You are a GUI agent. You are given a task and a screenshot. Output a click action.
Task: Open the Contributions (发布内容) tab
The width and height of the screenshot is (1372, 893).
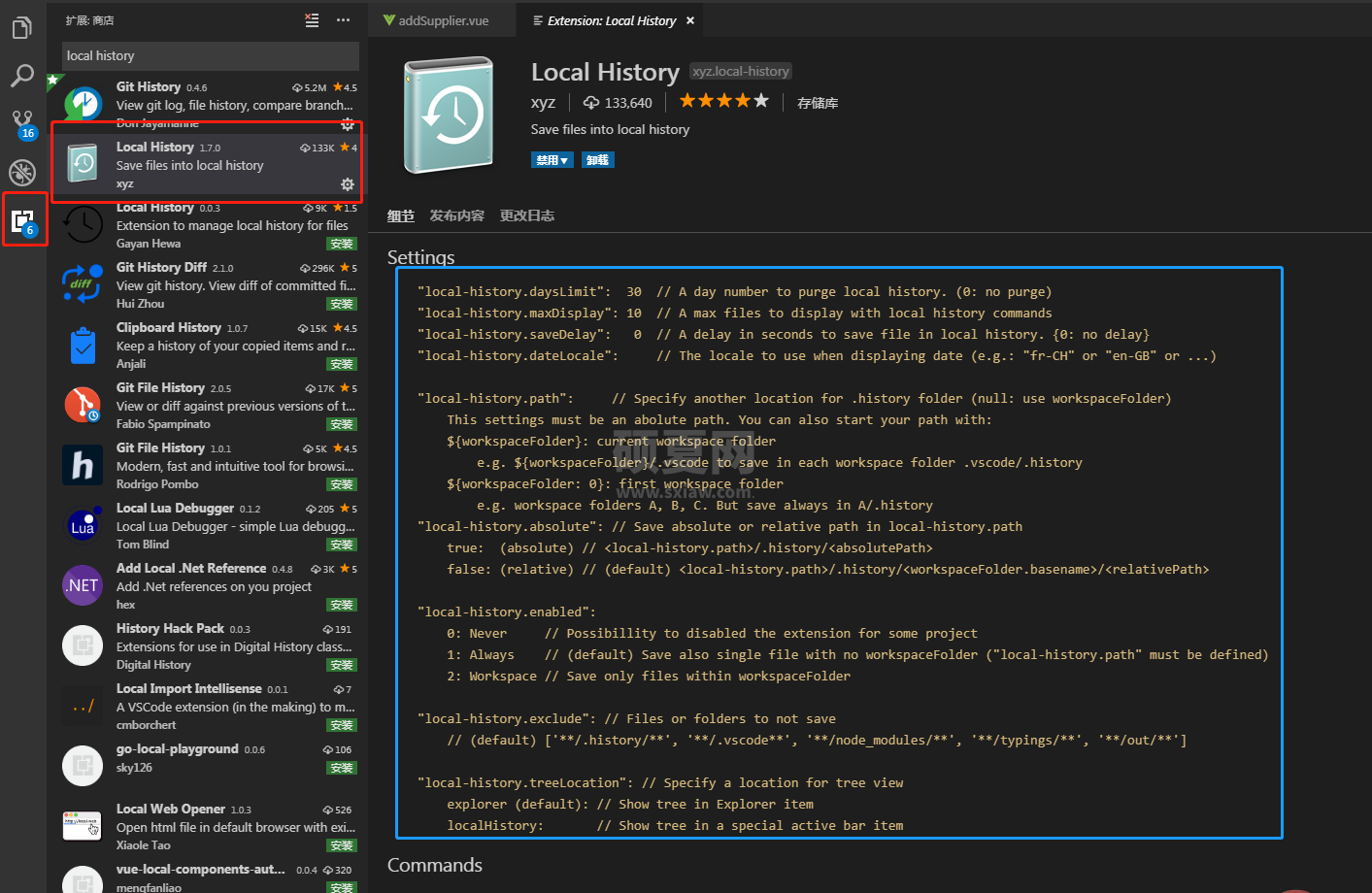[456, 215]
